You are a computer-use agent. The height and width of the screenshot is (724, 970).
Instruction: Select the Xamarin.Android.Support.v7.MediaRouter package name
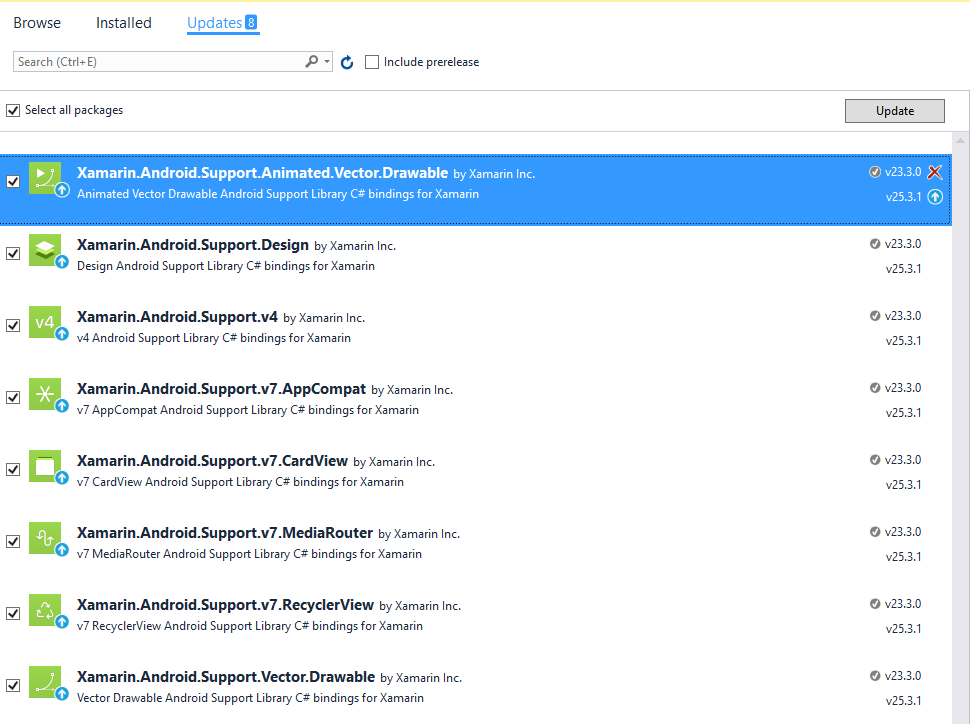[225, 533]
